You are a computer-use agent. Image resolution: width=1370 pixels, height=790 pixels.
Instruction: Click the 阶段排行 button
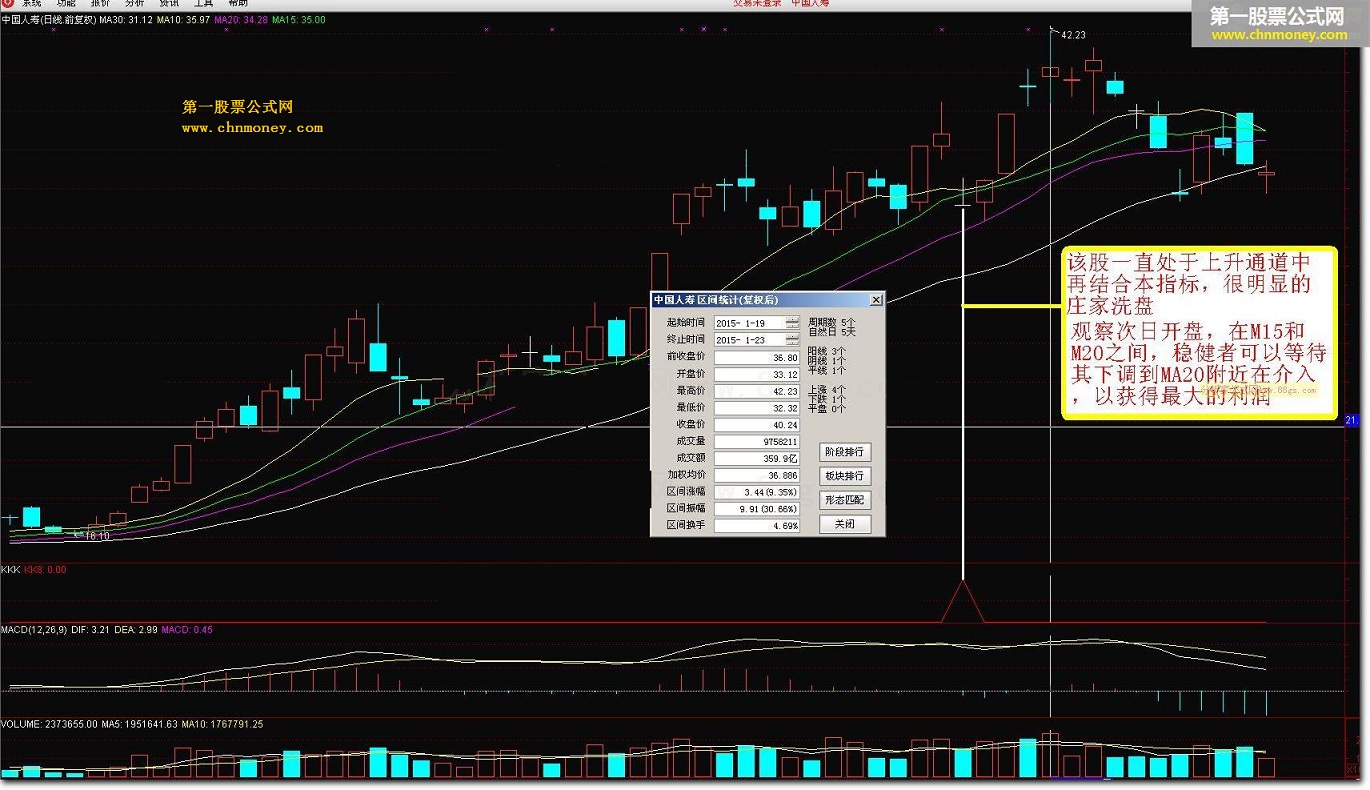click(845, 452)
